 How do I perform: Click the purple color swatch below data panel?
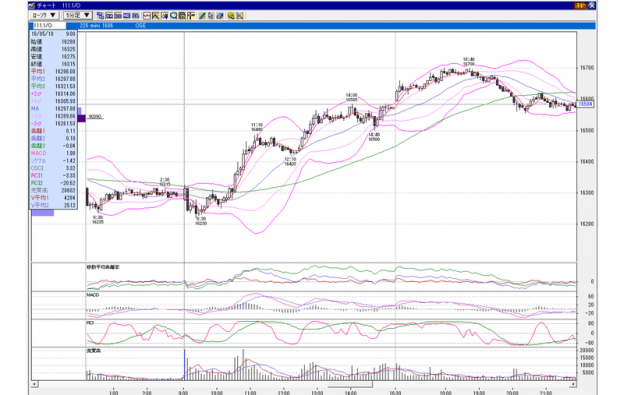43,213
